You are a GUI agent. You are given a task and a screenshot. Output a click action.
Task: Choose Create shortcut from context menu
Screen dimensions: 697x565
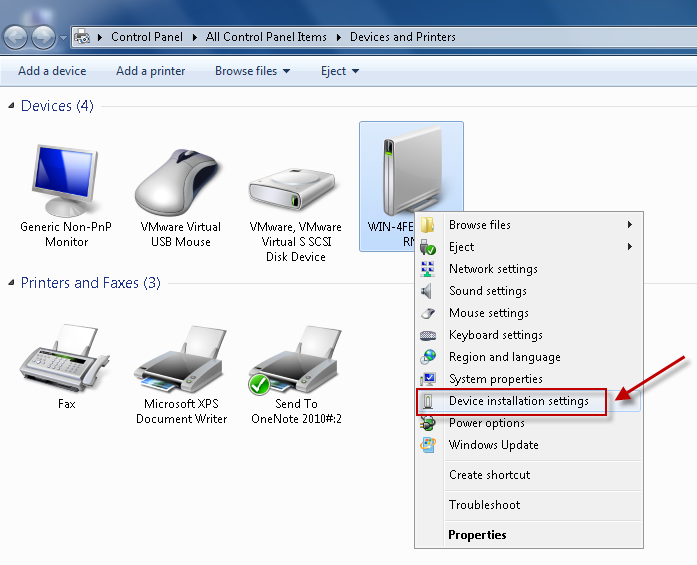pyautogui.click(x=529, y=475)
